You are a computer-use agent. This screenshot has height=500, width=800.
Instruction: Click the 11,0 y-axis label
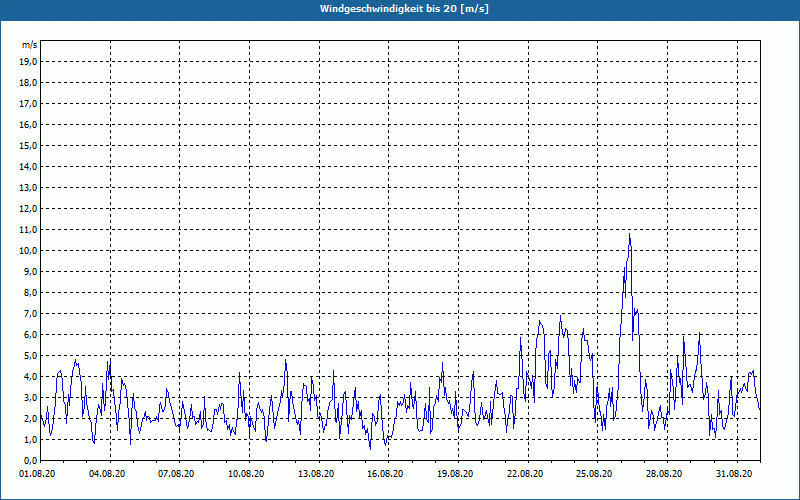coord(28,230)
